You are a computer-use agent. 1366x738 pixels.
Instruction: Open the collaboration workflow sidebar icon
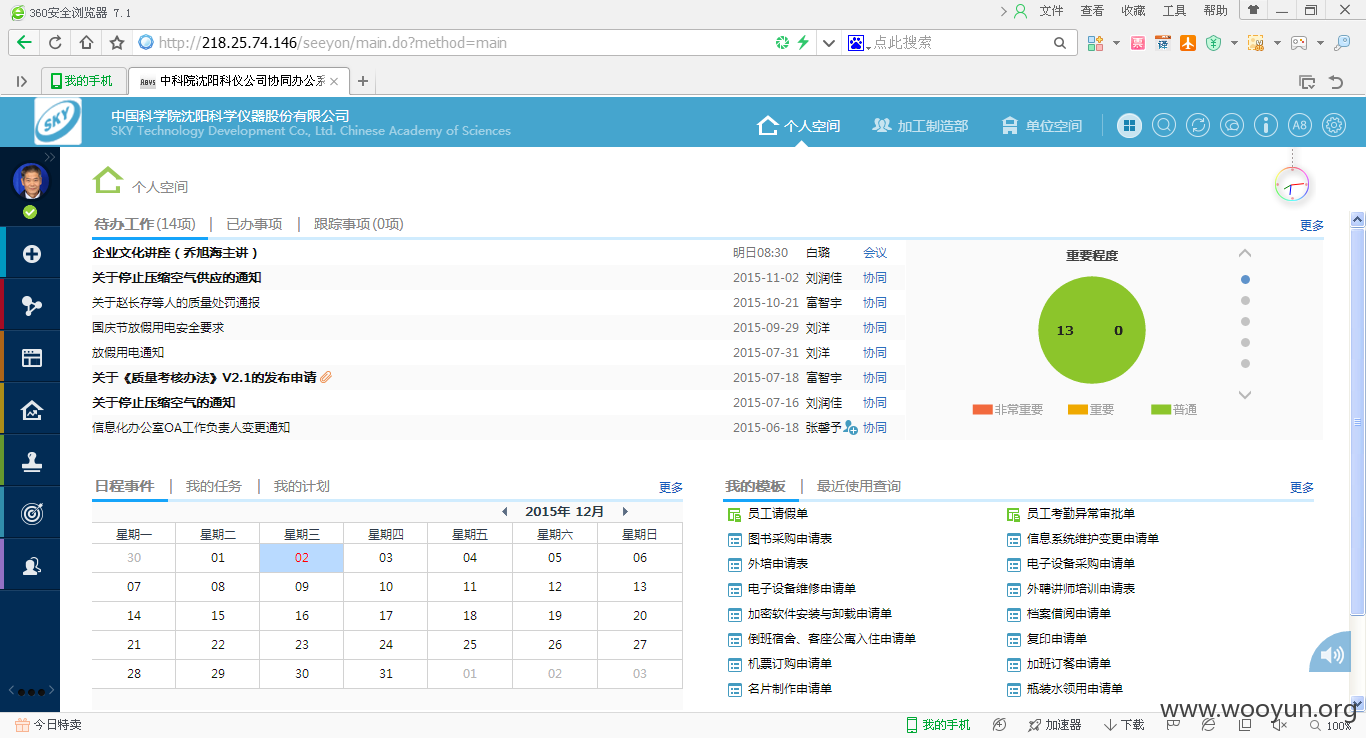[x=32, y=306]
